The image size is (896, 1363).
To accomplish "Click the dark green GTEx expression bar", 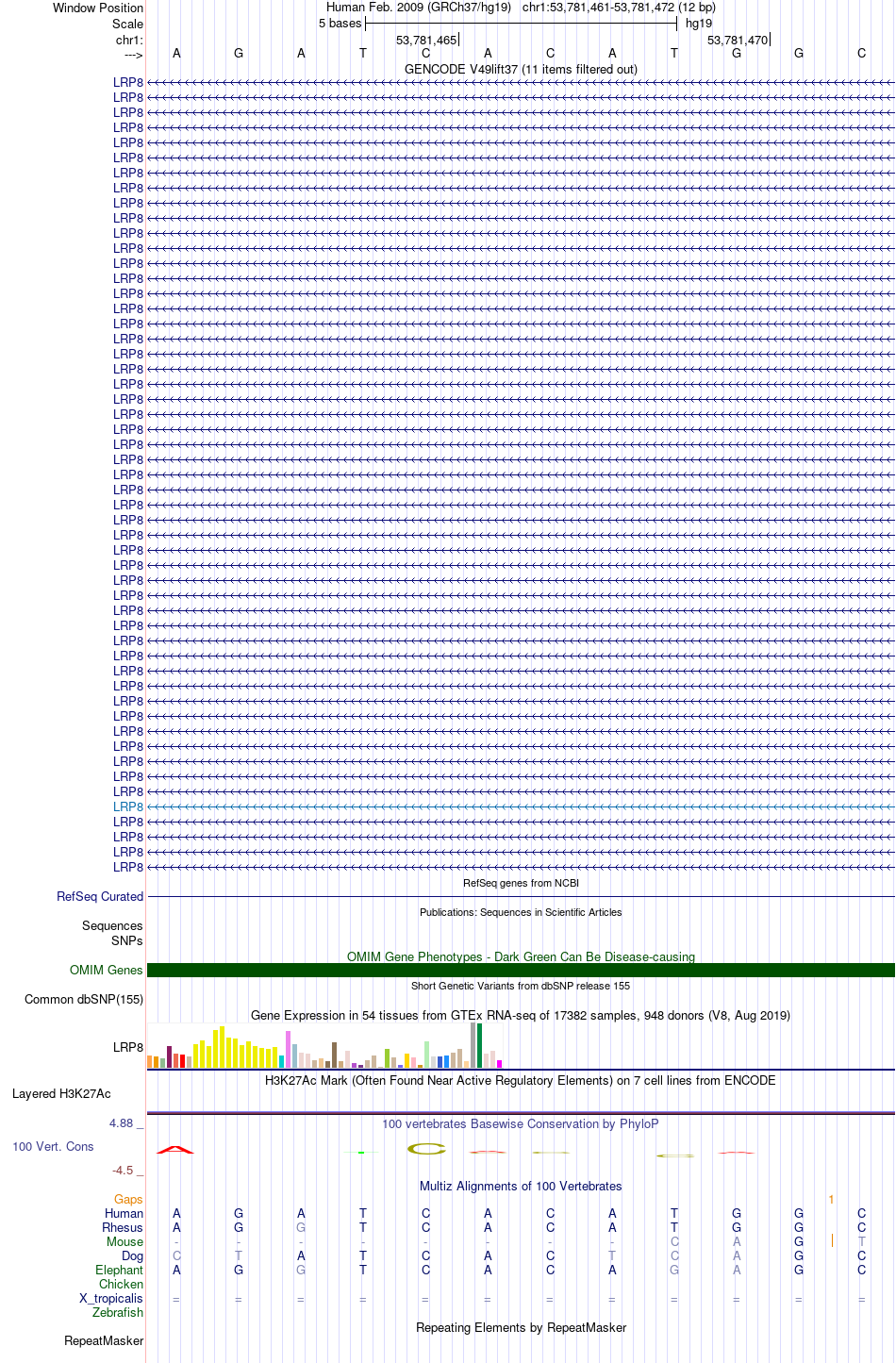I will pos(480,1045).
